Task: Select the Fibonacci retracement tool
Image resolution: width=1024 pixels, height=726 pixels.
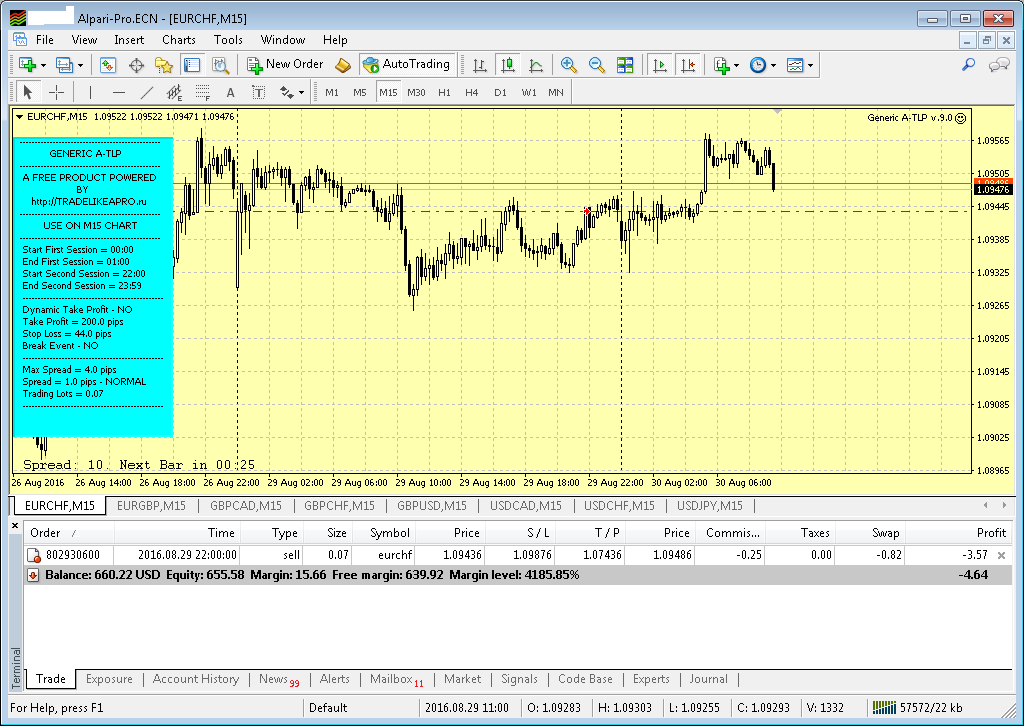Action: (x=203, y=93)
